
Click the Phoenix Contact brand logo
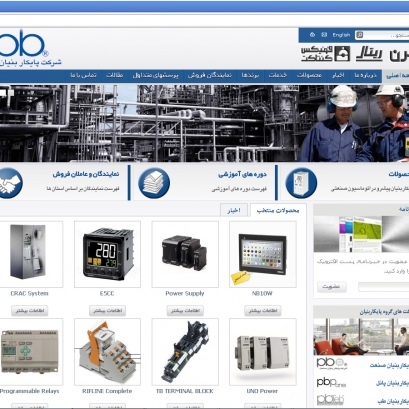[x=326, y=54]
